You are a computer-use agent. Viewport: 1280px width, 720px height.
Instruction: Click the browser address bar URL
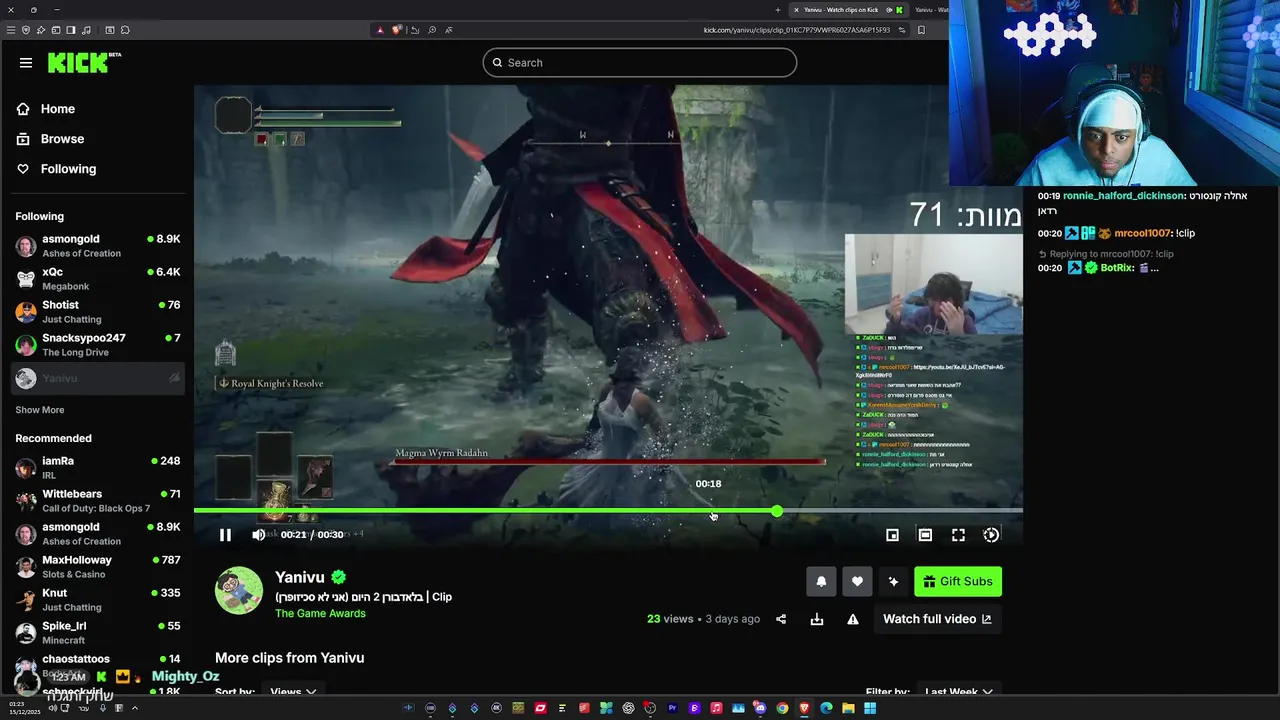[x=796, y=30]
